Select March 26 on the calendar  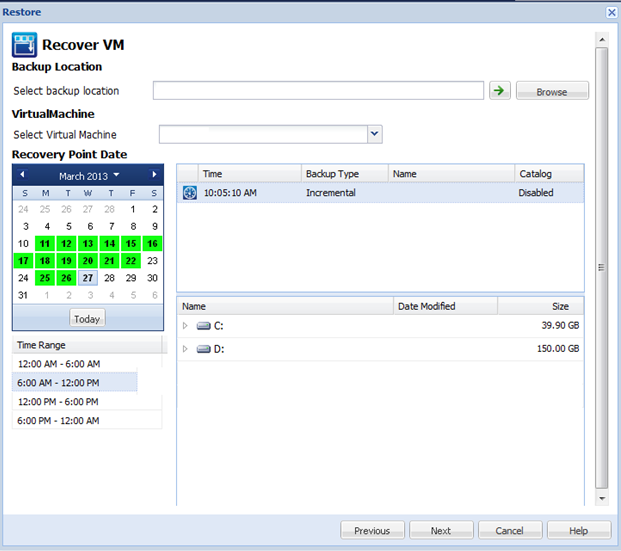coord(66,277)
